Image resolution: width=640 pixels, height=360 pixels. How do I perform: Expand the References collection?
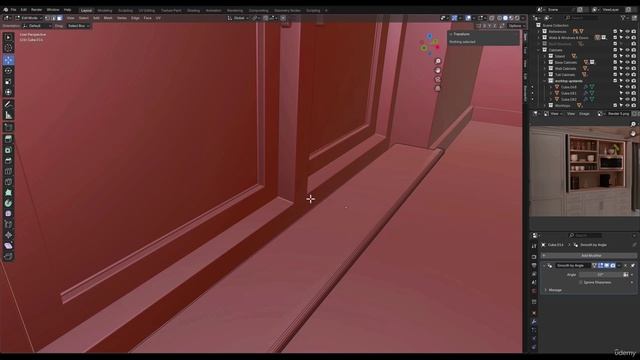(x=539, y=31)
